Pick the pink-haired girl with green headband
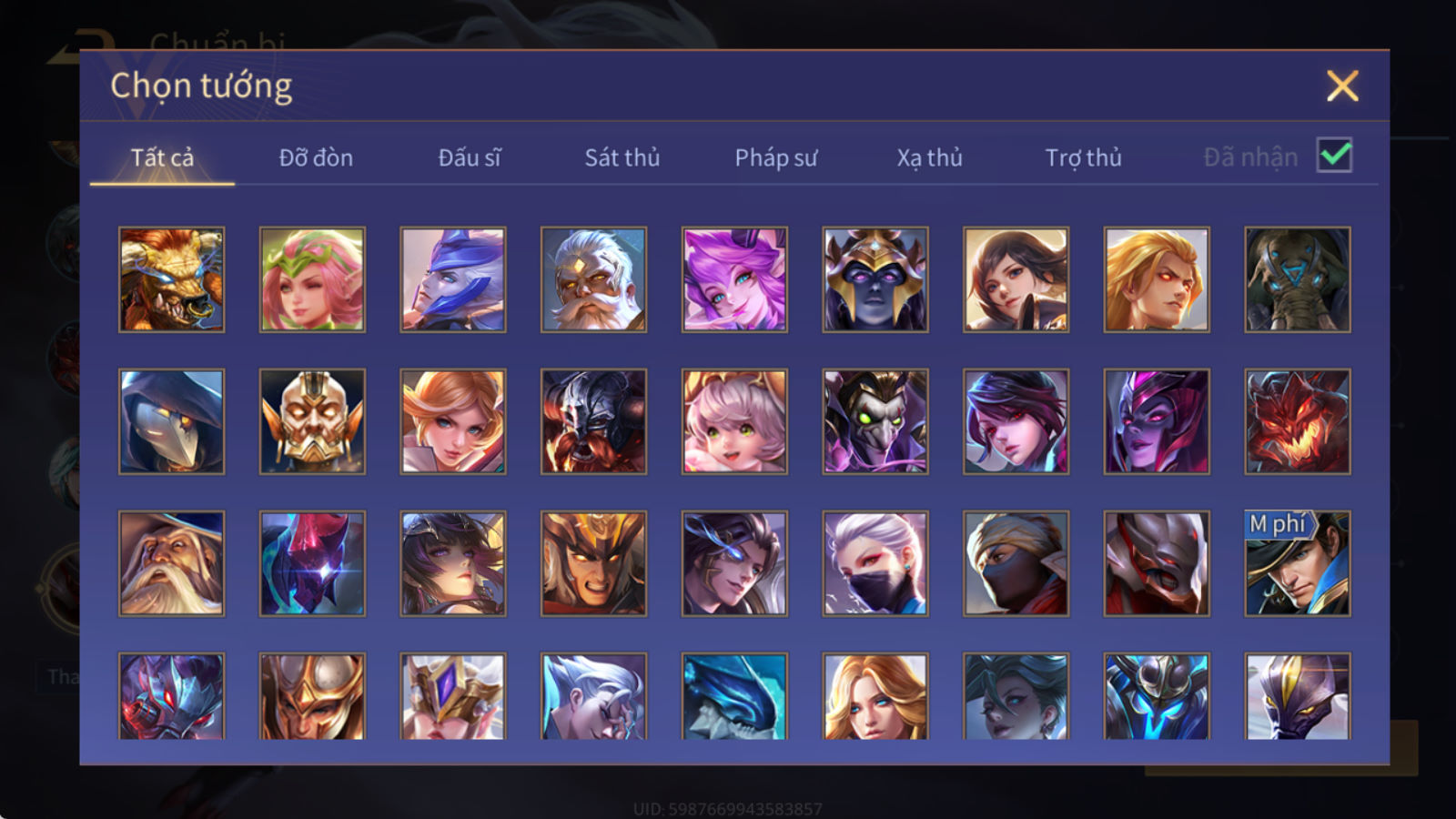 tap(312, 279)
